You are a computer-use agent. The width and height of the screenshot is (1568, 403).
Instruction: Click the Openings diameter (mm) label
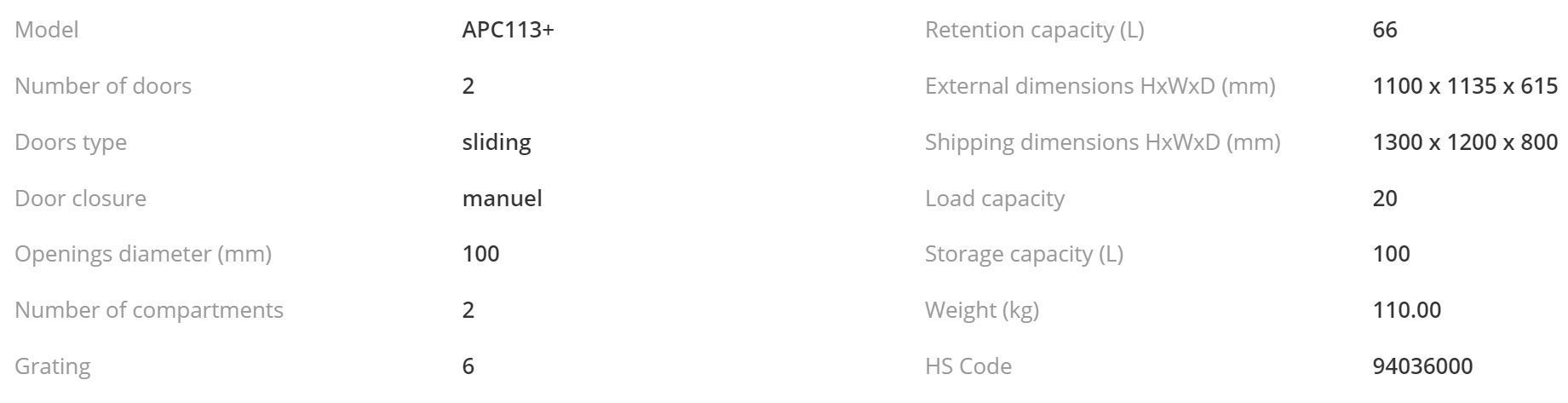tap(143, 254)
